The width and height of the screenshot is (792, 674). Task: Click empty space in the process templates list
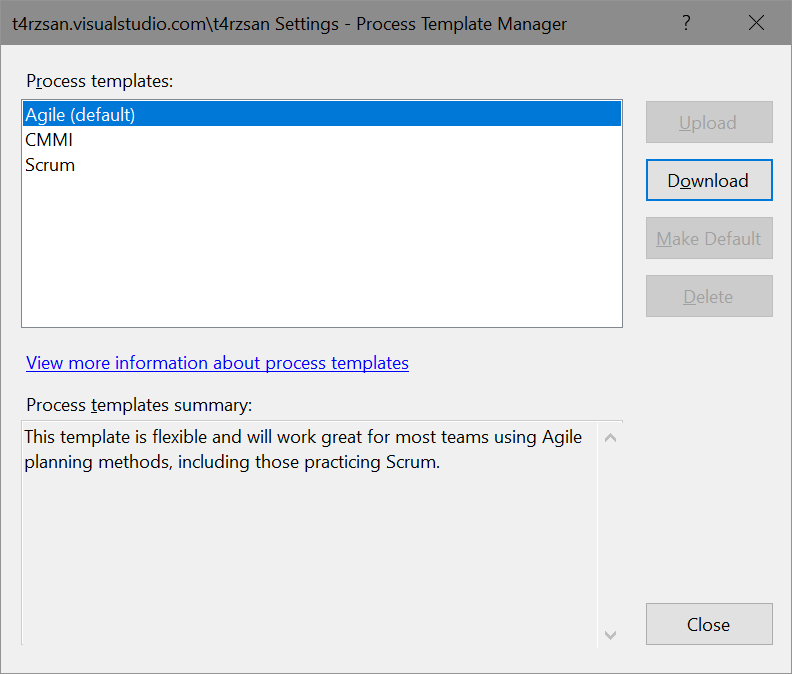[x=320, y=250]
